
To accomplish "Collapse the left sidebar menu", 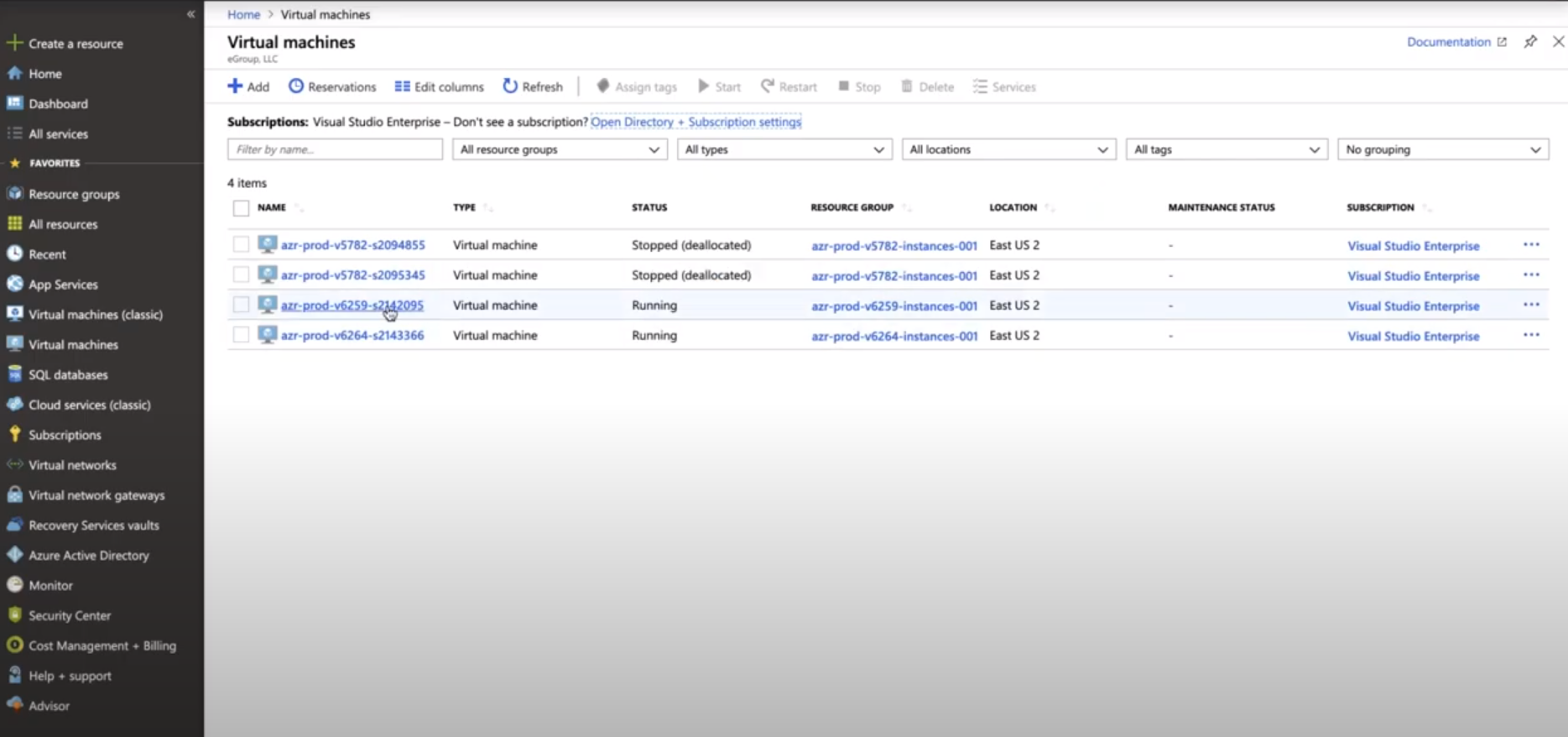I will coord(190,13).
